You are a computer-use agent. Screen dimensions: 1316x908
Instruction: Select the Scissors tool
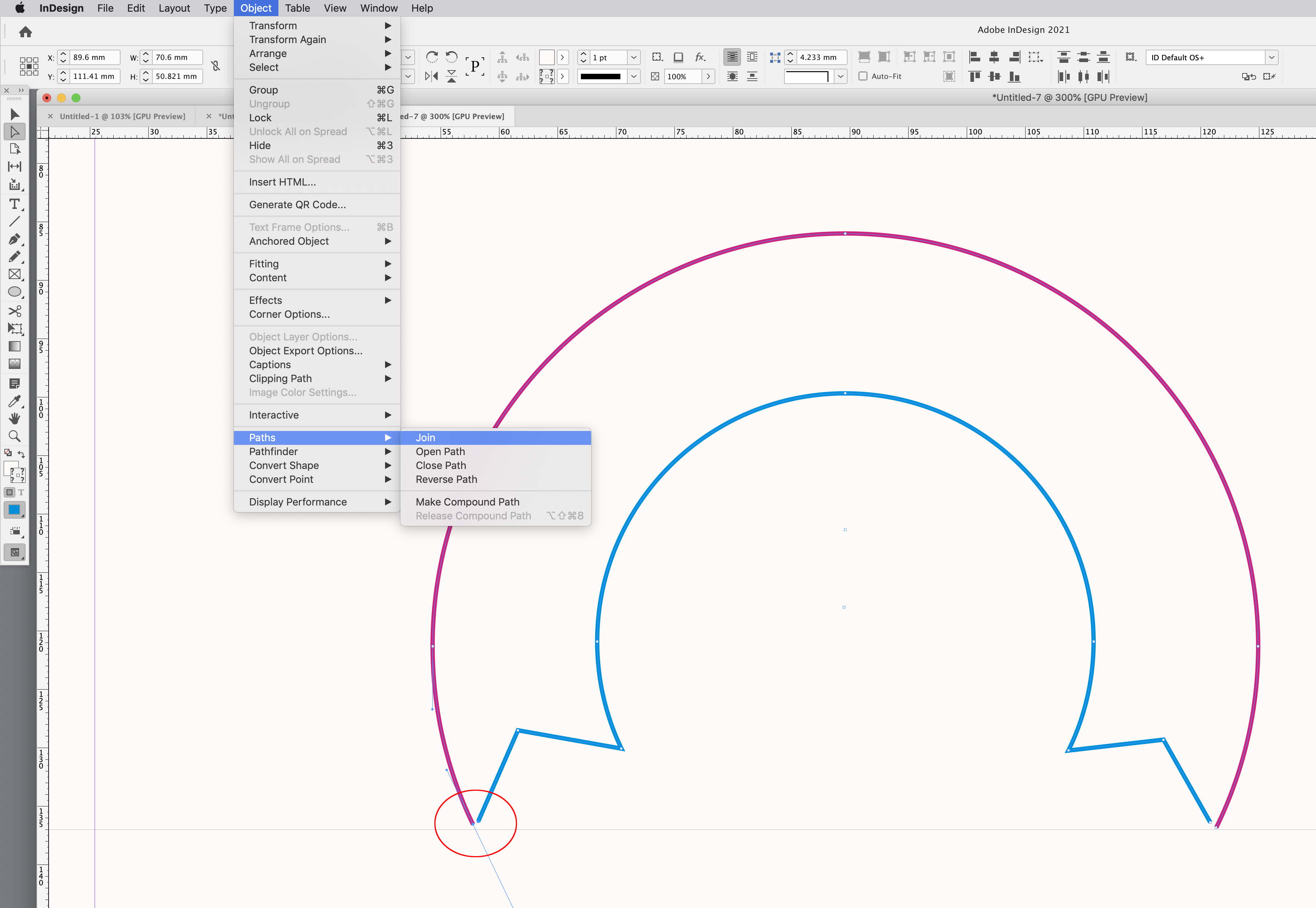(14, 311)
